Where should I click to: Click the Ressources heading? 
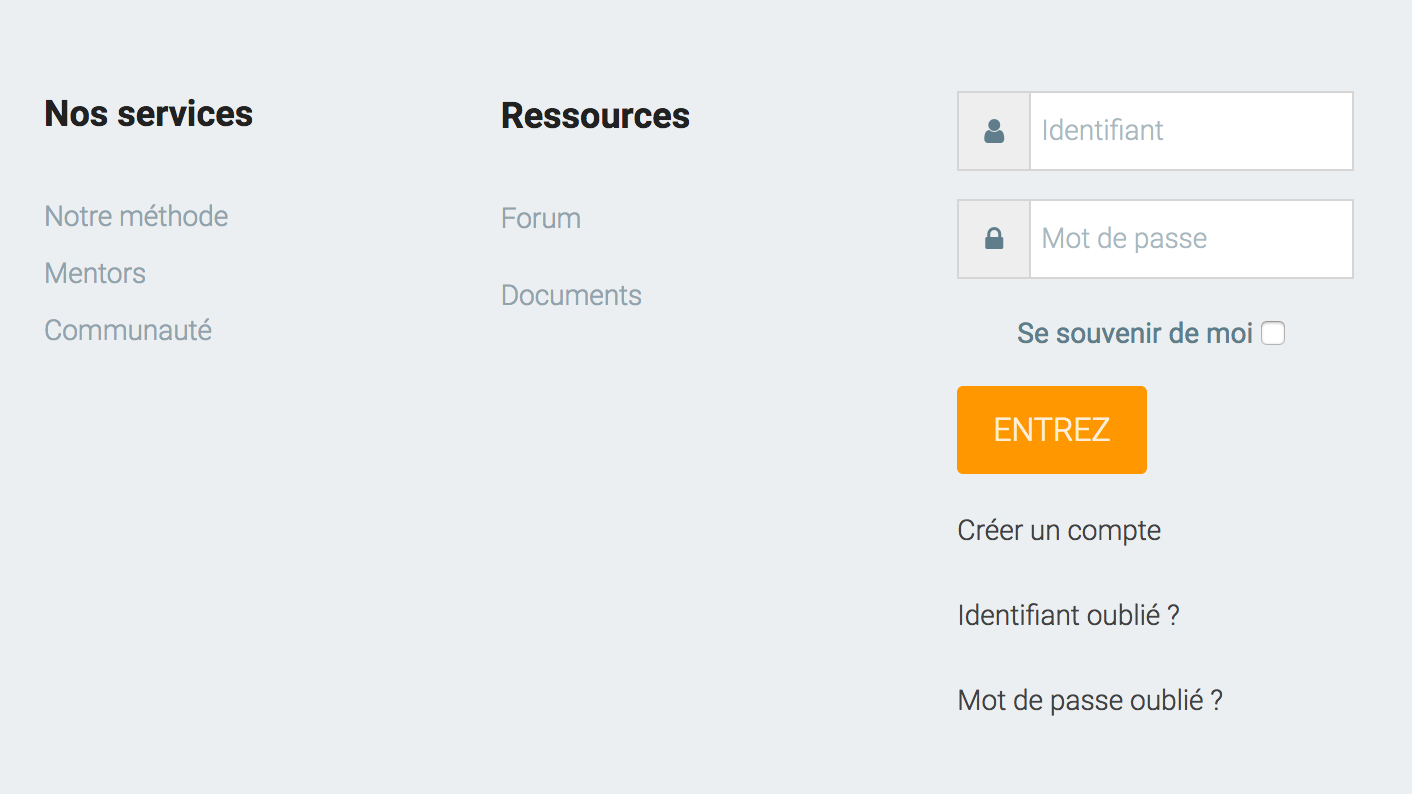pos(595,115)
